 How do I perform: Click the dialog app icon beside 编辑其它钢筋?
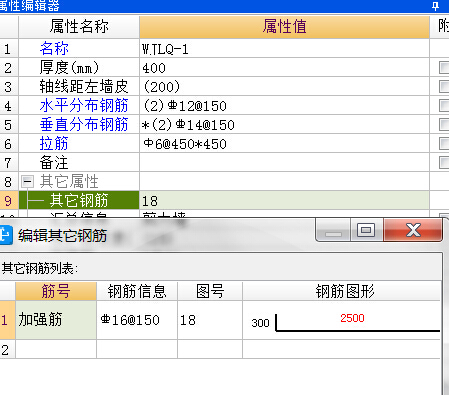coord(6,235)
